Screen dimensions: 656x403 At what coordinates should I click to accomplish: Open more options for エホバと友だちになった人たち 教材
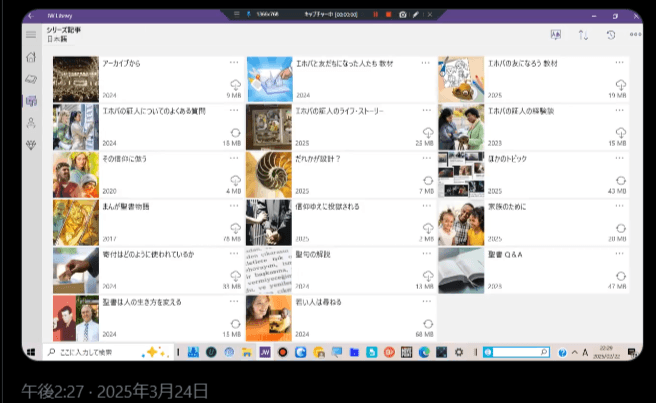[426, 63]
